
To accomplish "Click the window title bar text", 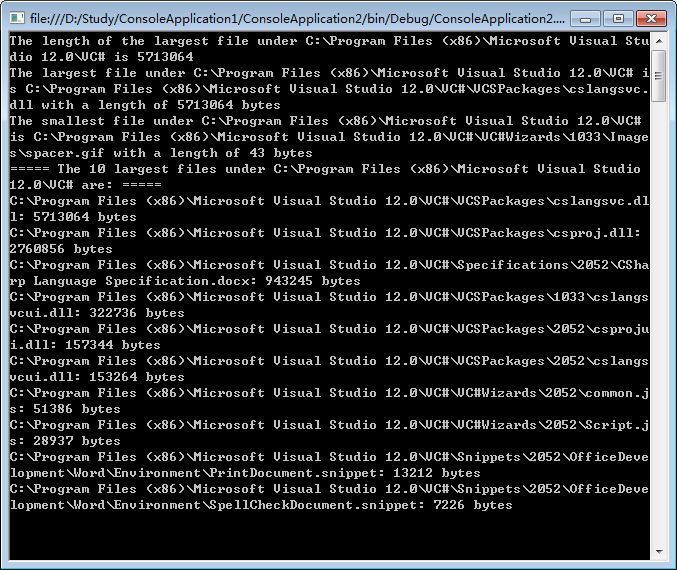I will pyautogui.click(x=297, y=19).
